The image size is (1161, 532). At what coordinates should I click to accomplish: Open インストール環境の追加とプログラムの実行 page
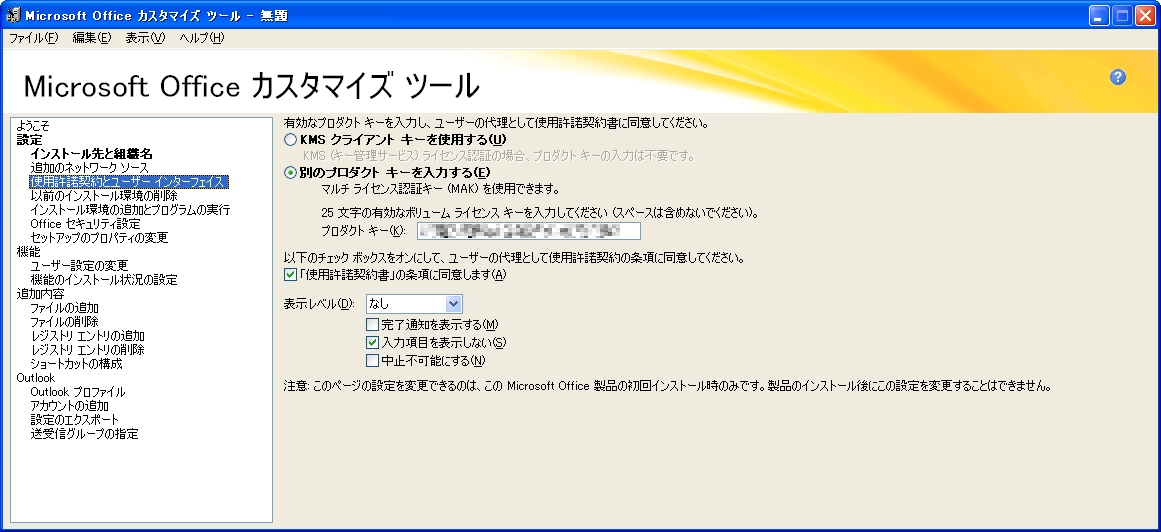pos(130,210)
